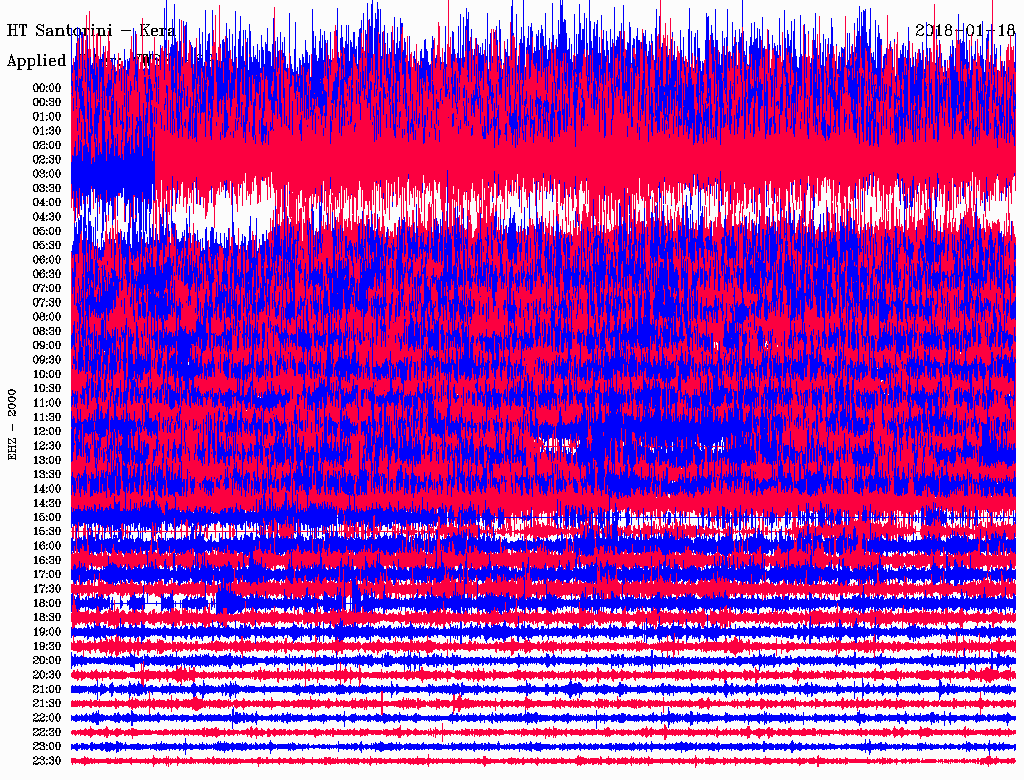
Task: Click the '03:30' time label
Action: point(47,189)
